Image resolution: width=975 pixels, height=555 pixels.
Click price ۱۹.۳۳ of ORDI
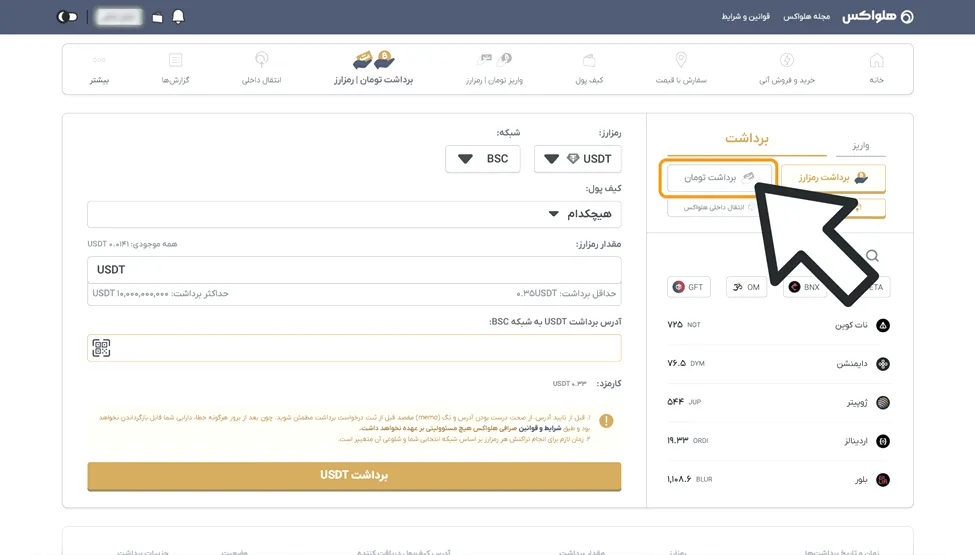point(678,440)
